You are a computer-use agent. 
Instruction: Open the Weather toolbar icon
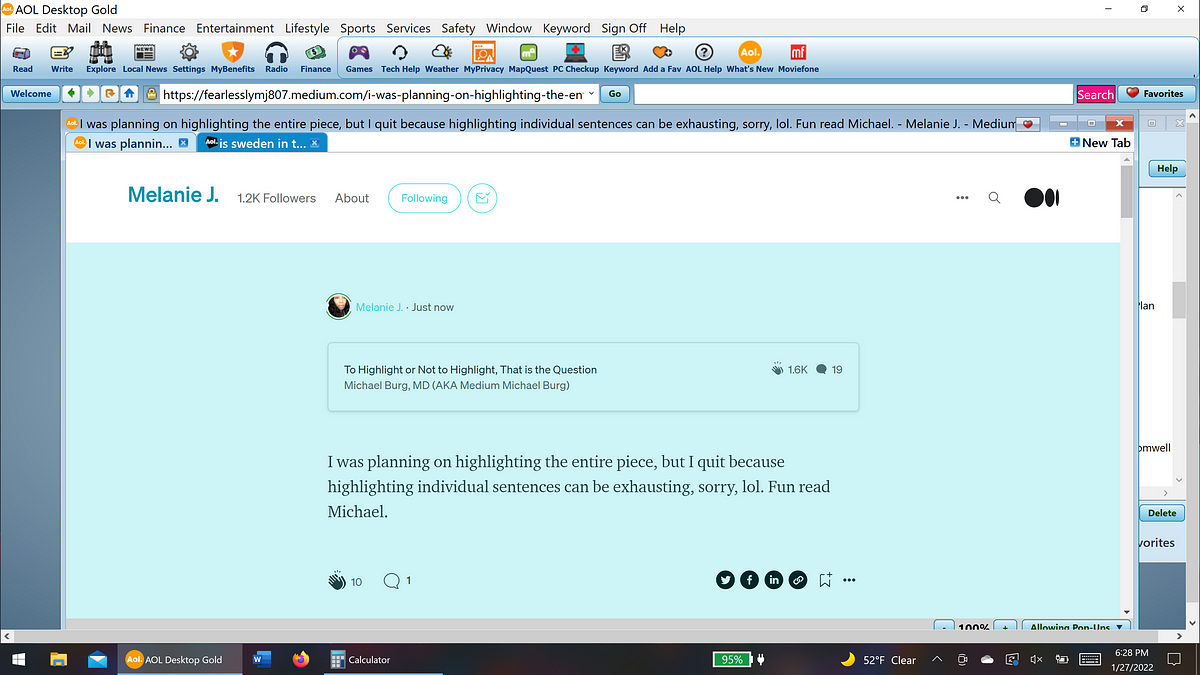coord(442,57)
